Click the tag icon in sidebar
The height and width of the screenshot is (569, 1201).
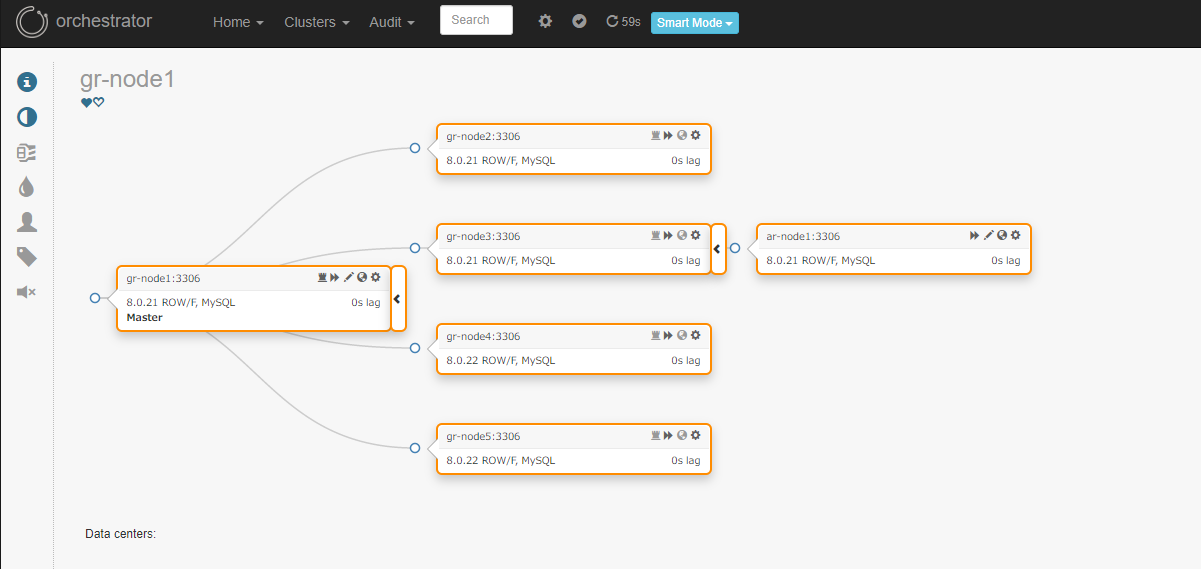27,257
